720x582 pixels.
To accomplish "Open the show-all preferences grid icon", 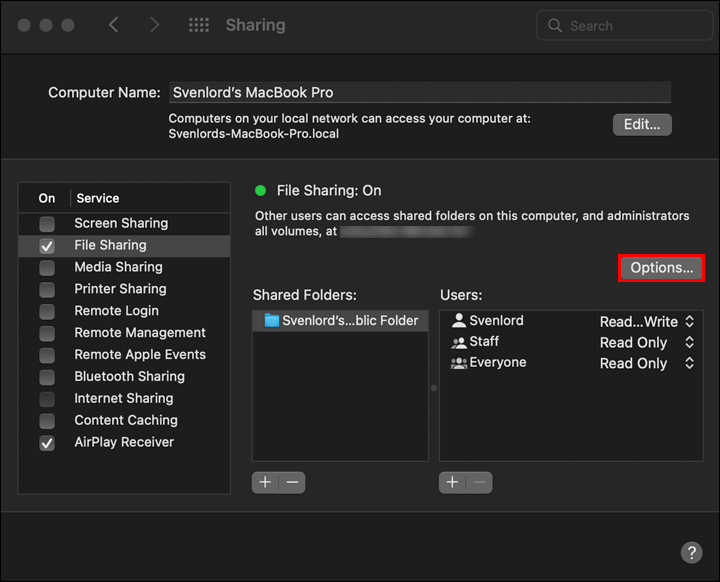I will [x=199, y=25].
